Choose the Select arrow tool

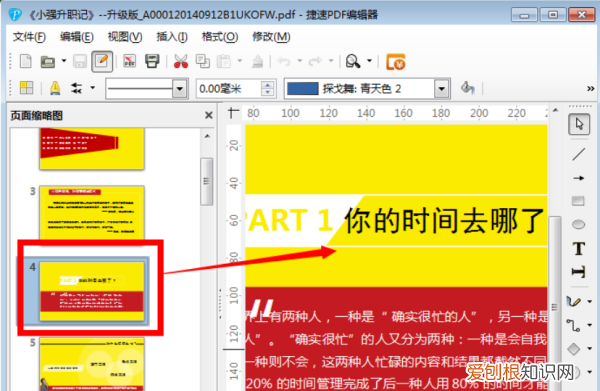(579, 124)
